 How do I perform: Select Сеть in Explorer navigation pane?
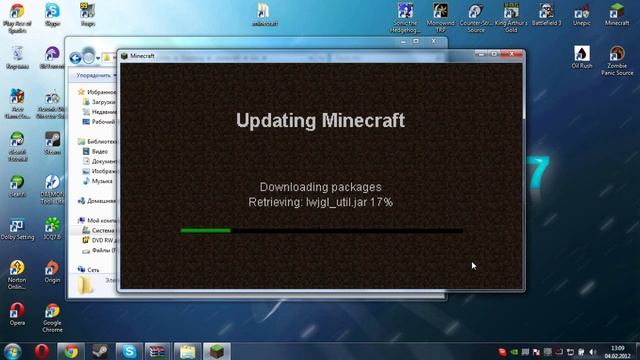[88, 270]
